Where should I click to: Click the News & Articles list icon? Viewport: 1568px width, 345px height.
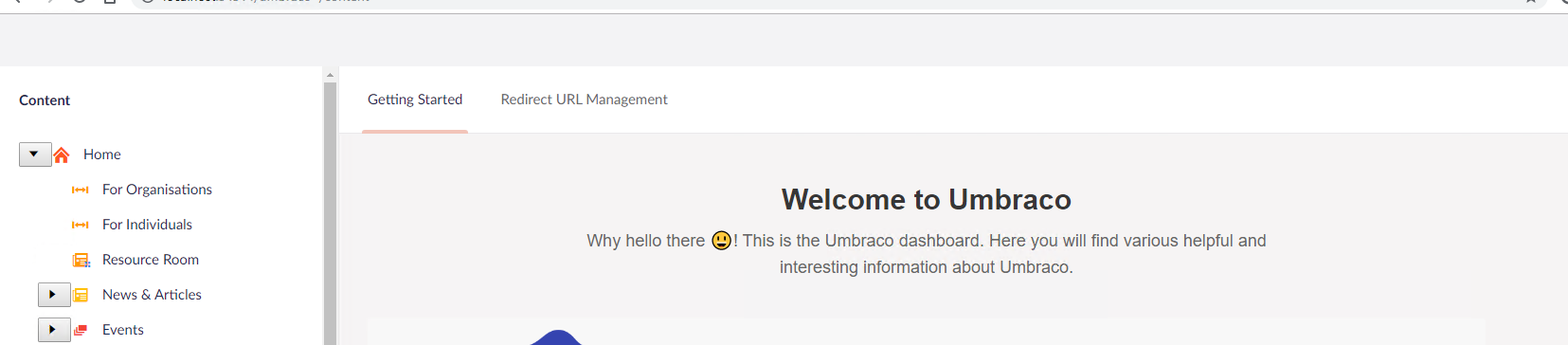click(81, 295)
